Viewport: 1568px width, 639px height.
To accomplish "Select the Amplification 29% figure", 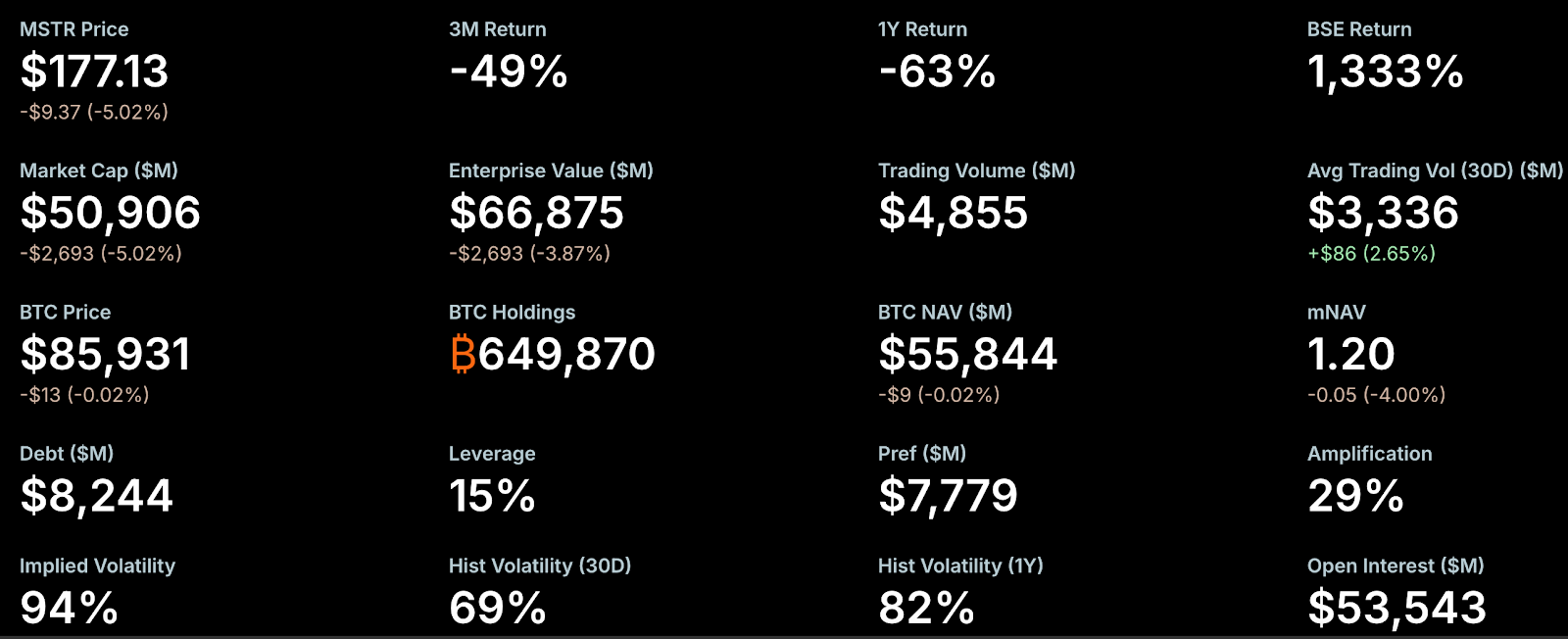I will (1355, 496).
